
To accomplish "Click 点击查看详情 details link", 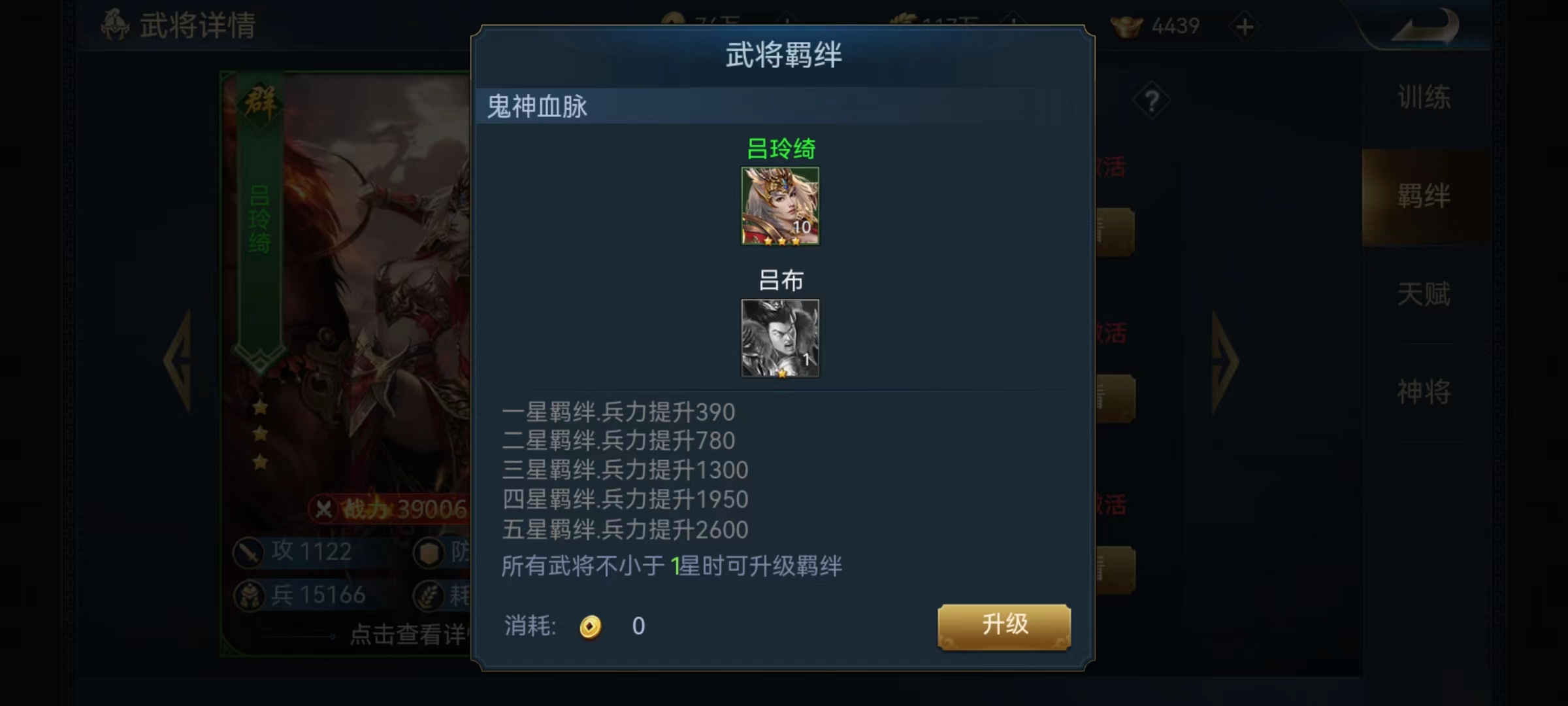I will tap(408, 634).
